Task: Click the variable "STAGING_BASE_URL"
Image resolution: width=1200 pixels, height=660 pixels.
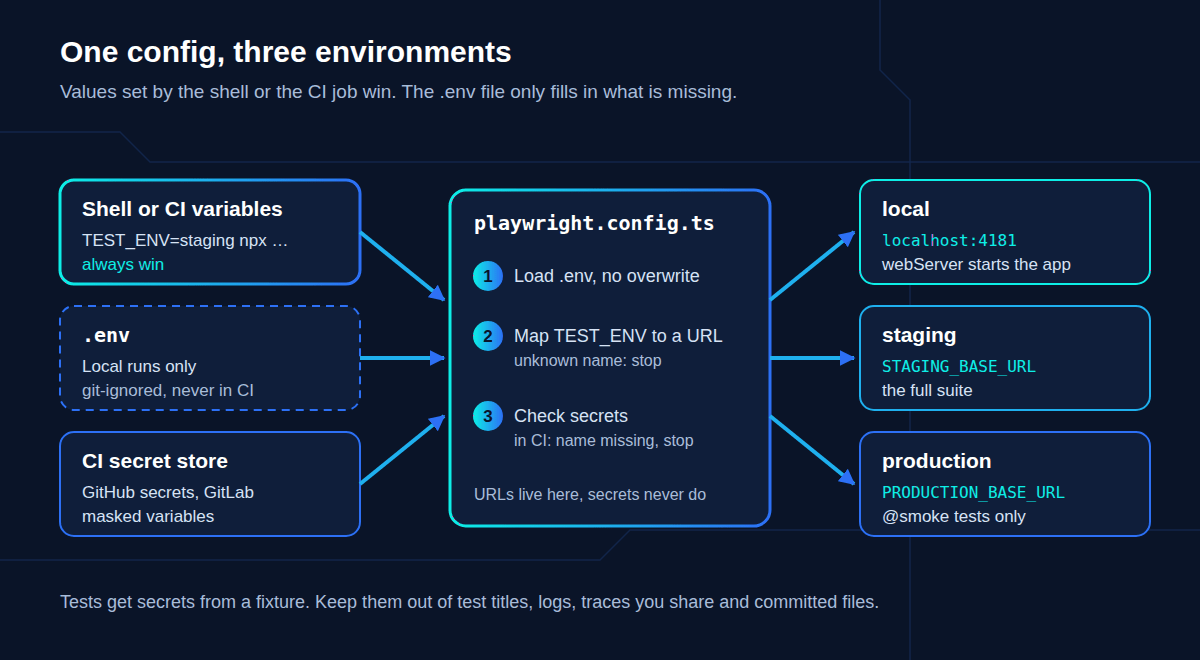Action: pos(959,366)
